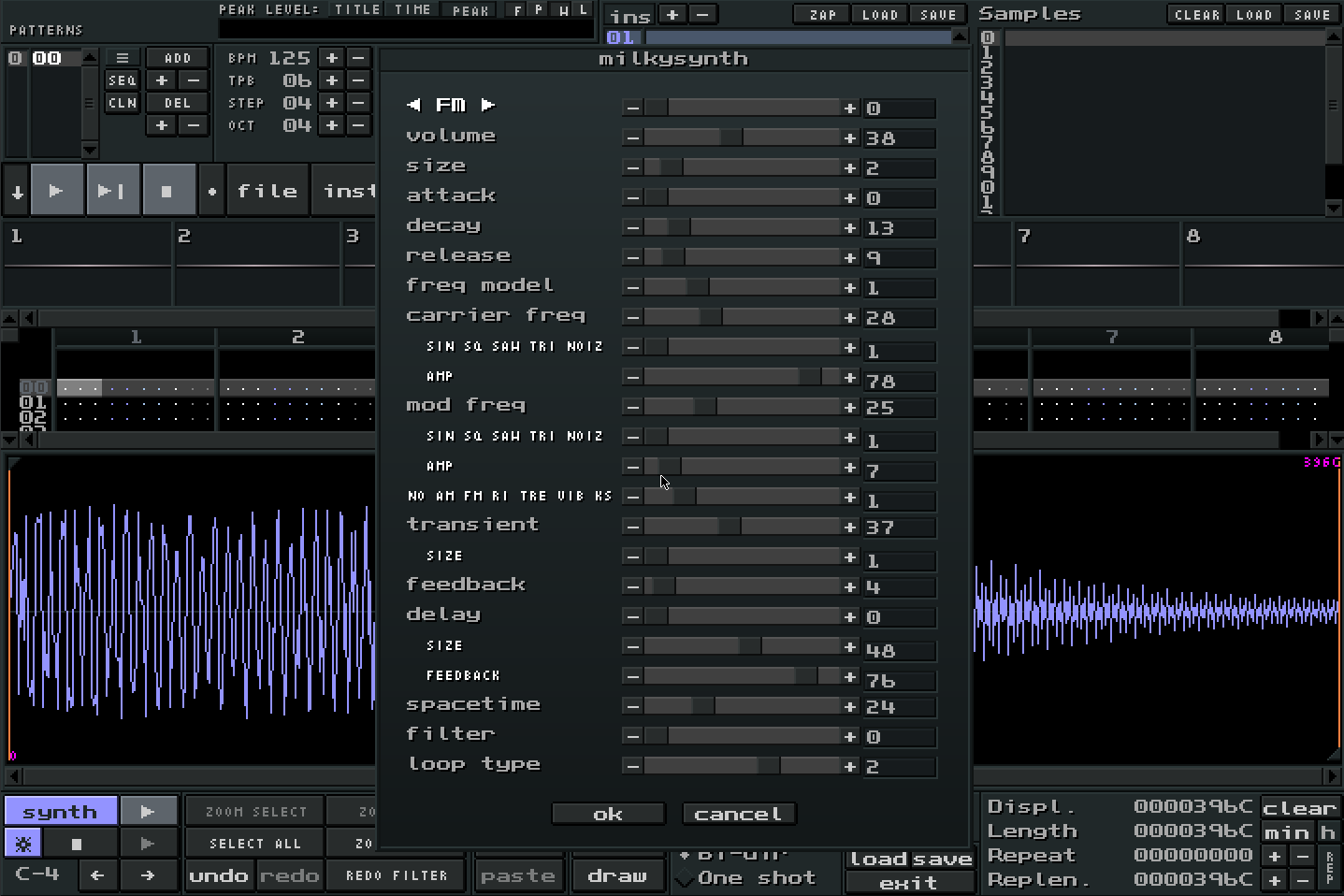This screenshot has width=1344, height=896.
Task: Increase carrier freq with plus button
Action: (850, 318)
